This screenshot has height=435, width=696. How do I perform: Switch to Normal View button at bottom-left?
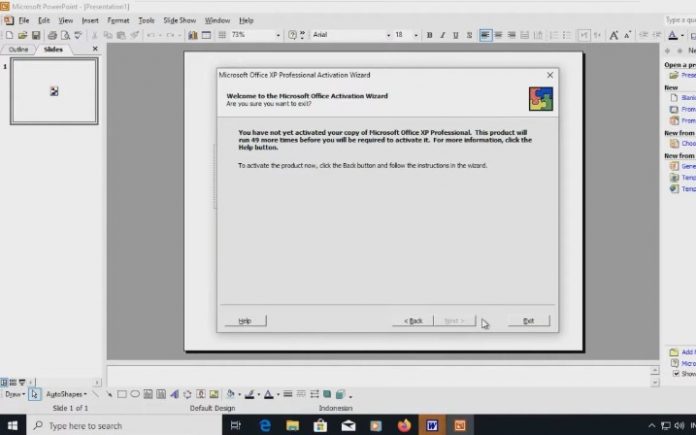pyautogui.click(x=4, y=382)
